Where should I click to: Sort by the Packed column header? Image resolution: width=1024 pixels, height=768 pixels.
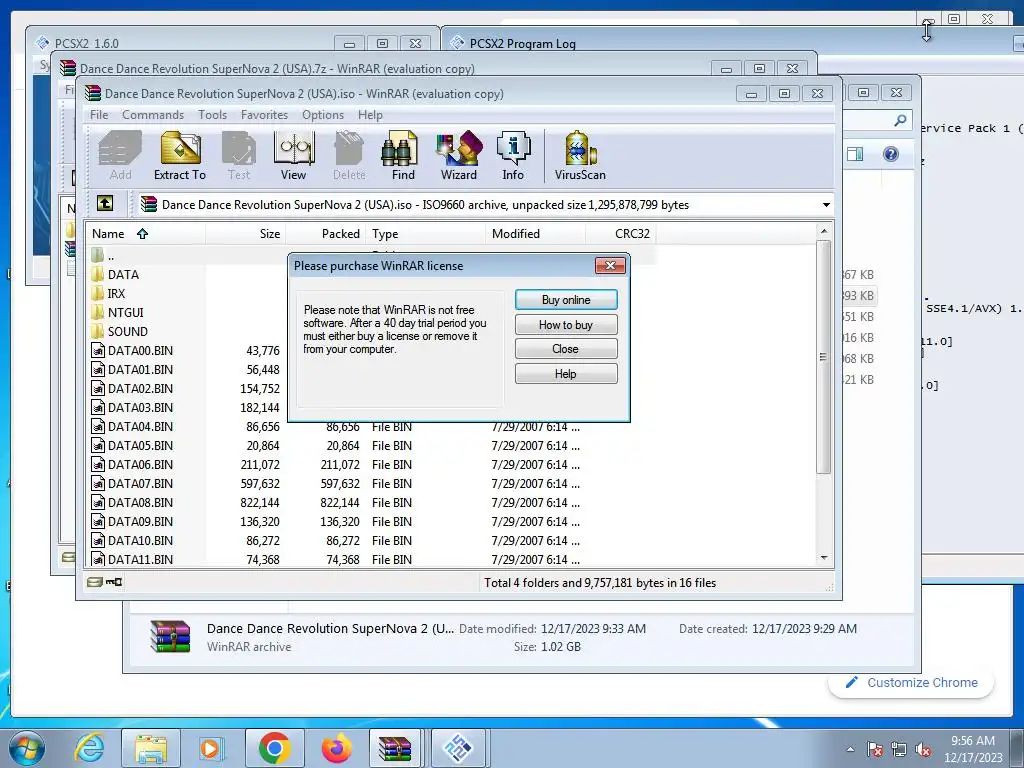coord(327,234)
